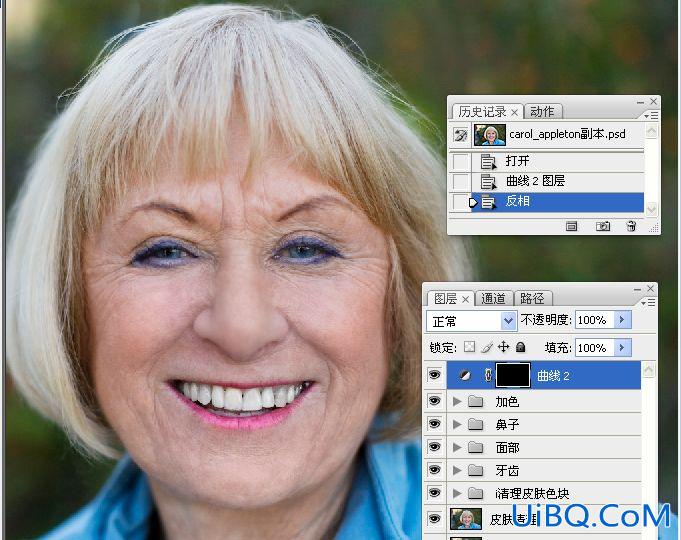Click the folder icon of 加色 group
The width and height of the screenshot is (681, 540).
pyautogui.click(x=476, y=401)
